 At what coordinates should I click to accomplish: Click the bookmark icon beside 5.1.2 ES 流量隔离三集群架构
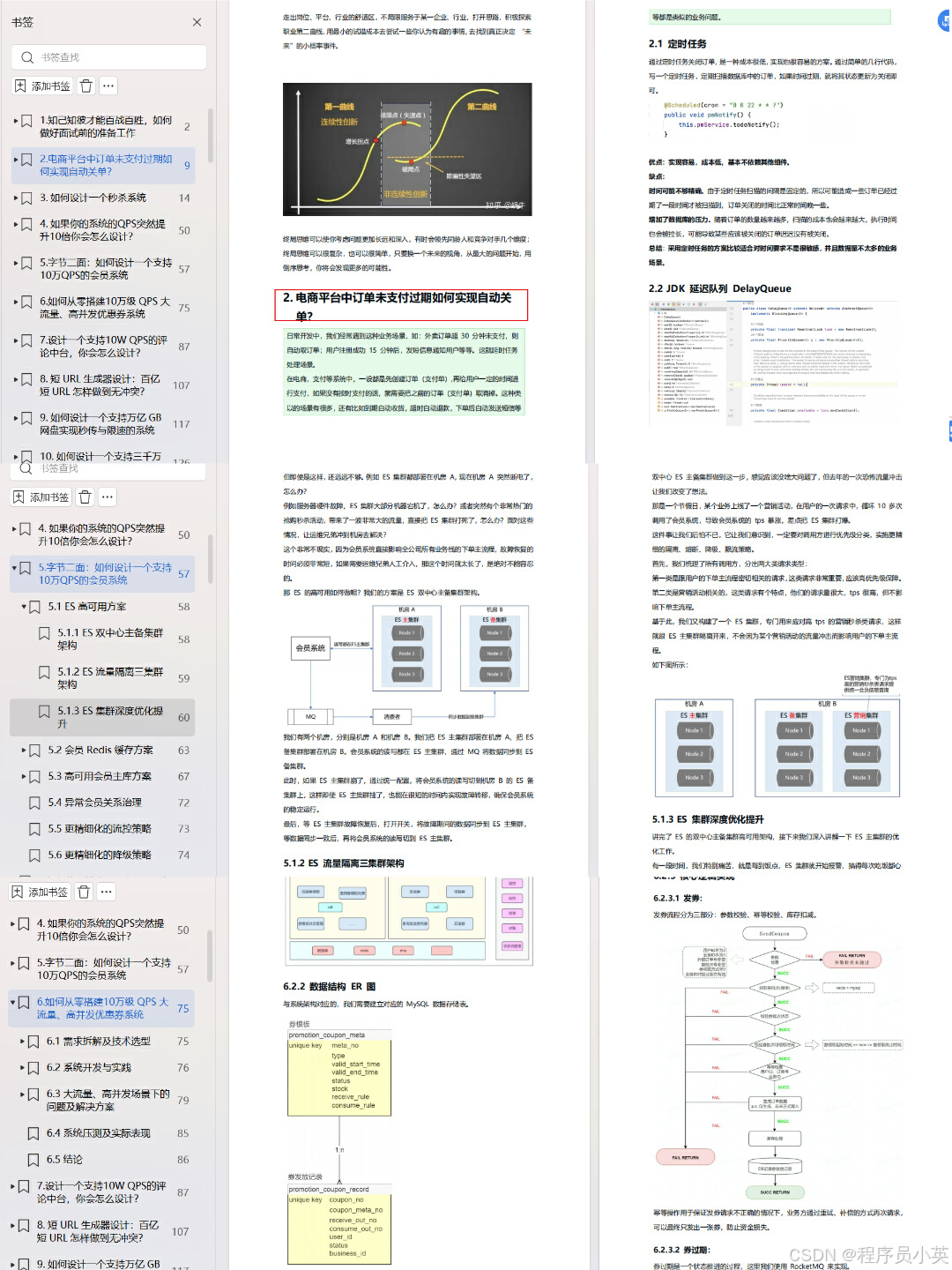tap(44, 672)
